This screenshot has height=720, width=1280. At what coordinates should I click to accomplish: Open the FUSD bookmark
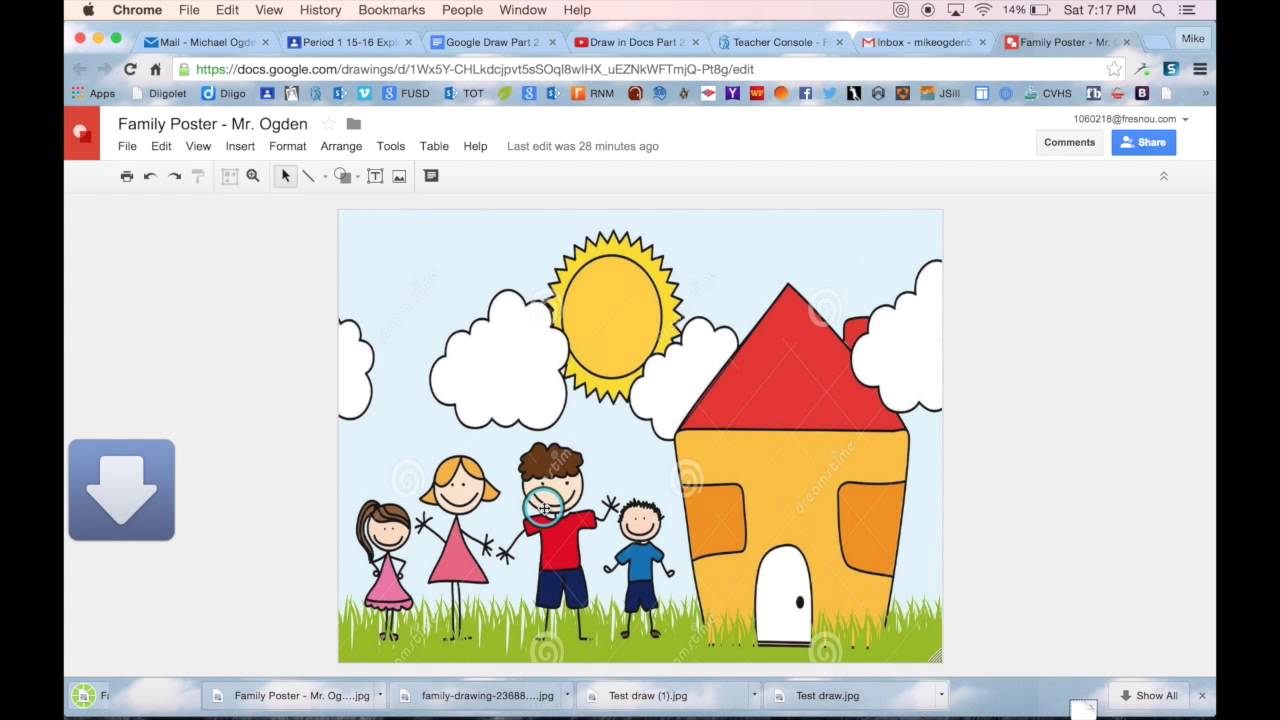tap(406, 93)
